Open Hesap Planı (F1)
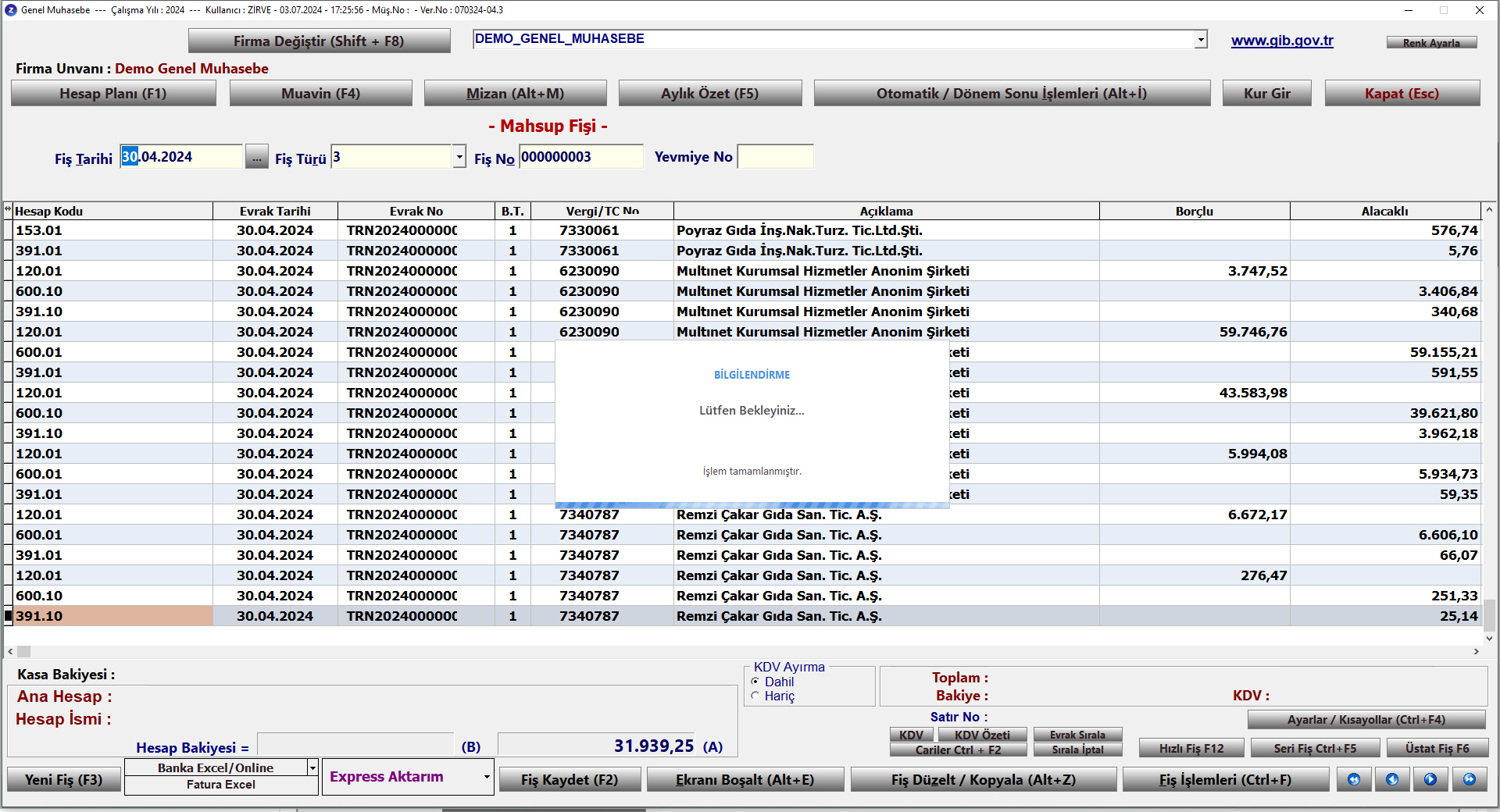Image resolution: width=1500 pixels, height=812 pixels. point(113,94)
